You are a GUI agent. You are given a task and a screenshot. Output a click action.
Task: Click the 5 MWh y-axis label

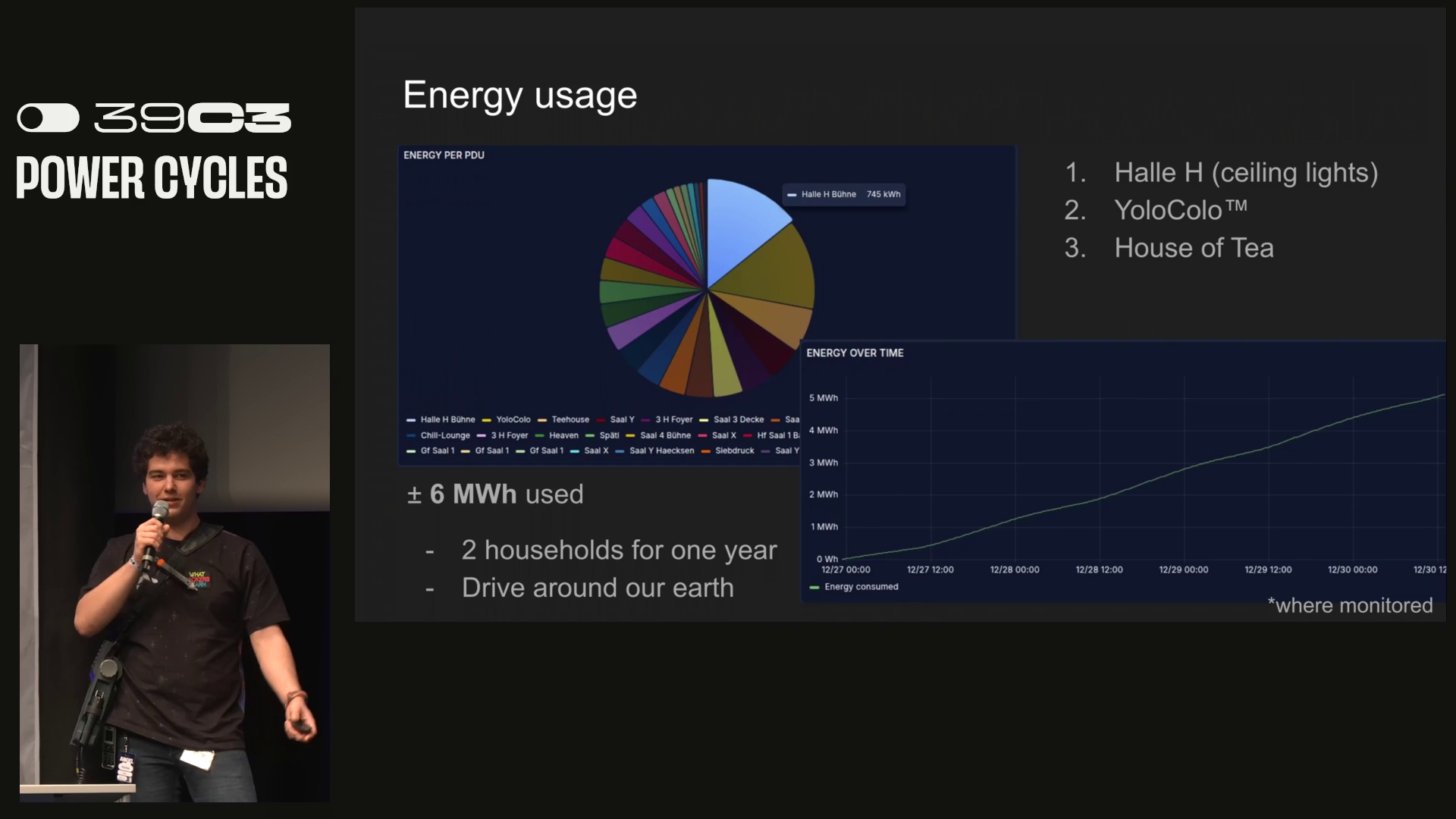tap(823, 398)
